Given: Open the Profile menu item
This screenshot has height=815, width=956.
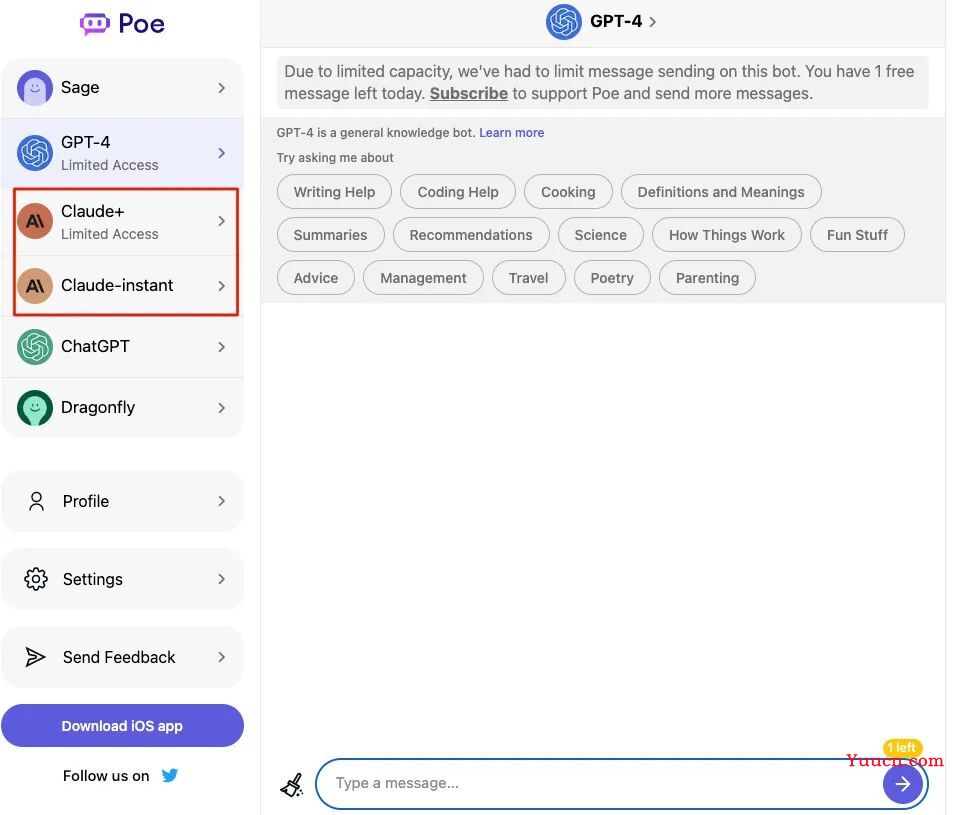Looking at the screenshot, I should point(123,501).
